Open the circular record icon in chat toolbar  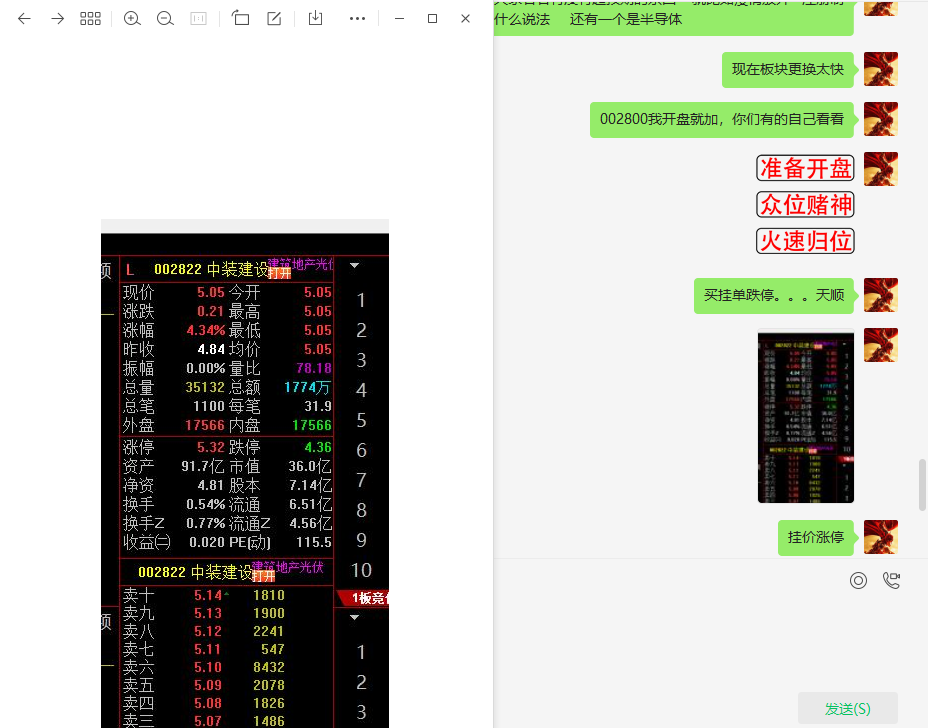[858, 581]
